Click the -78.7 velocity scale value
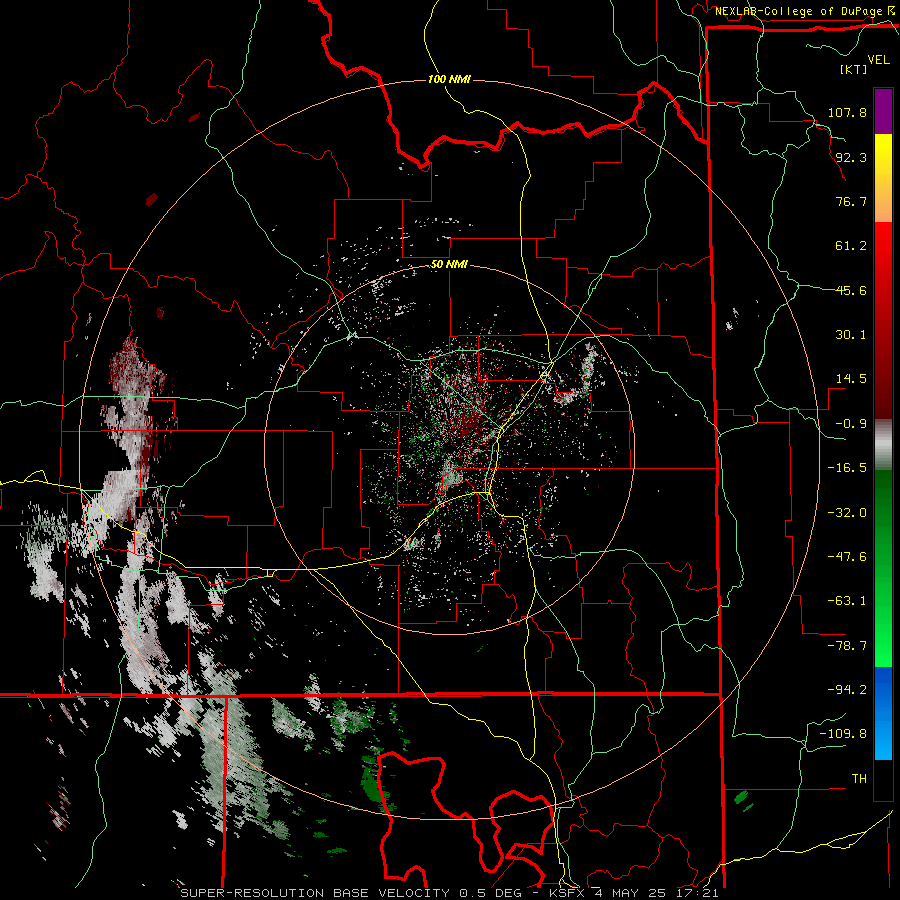900x900 pixels. tap(847, 646)
